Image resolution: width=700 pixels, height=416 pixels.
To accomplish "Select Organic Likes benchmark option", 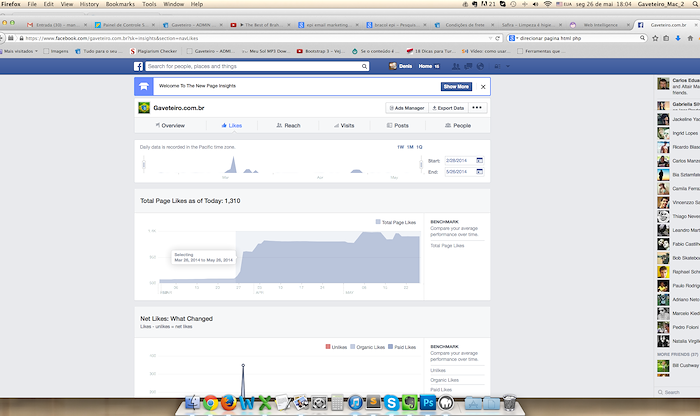I will (445, 380).
